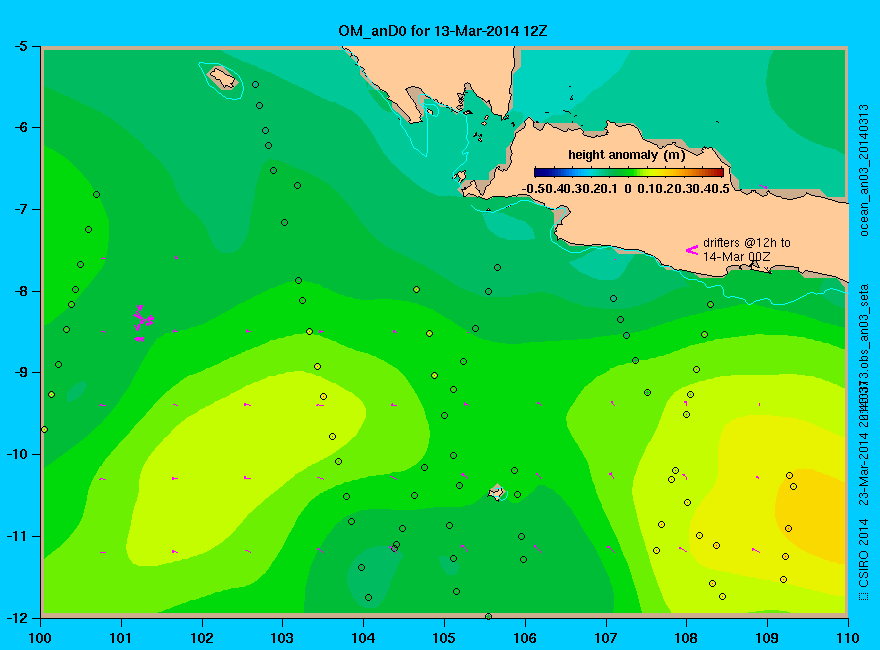880x650 pixels.
Task: Click the '104' longitude axis label
Action: pyautogui.click(x=363, y=638)
